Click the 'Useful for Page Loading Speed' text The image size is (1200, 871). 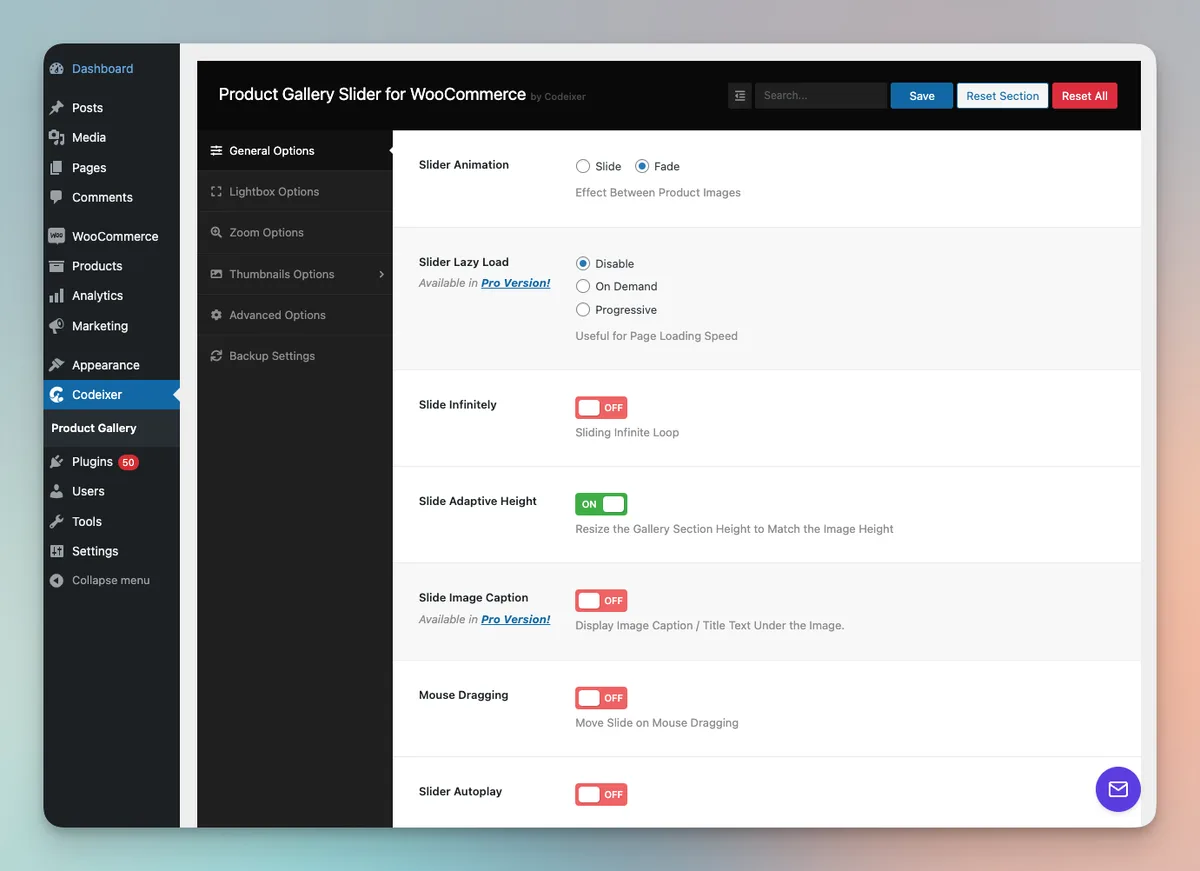pyautogui.click(x=656, y=336)
